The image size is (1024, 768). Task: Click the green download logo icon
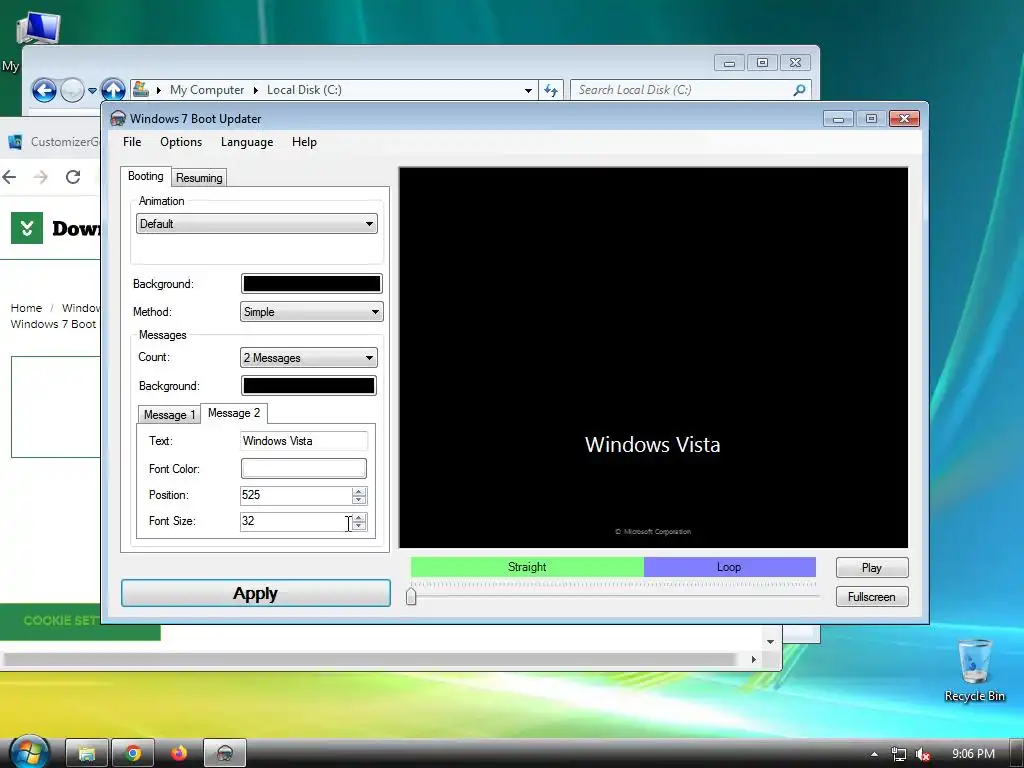(x=27, y=228)
